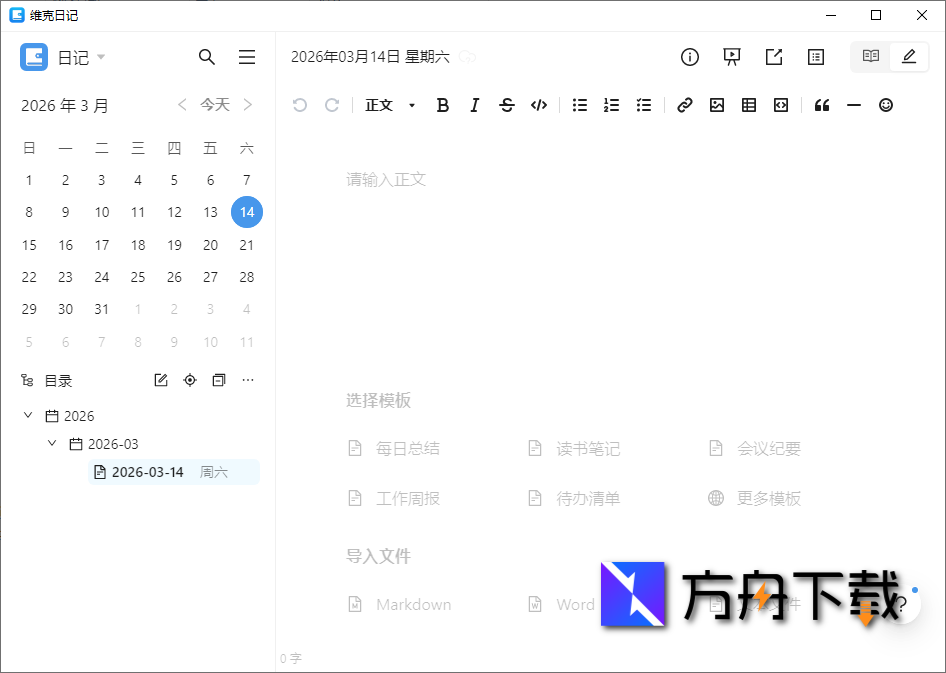Open the dropdown next to 日记 title
Screen dimensions: 946x673
pyautogui.click(x=100, y=57)
